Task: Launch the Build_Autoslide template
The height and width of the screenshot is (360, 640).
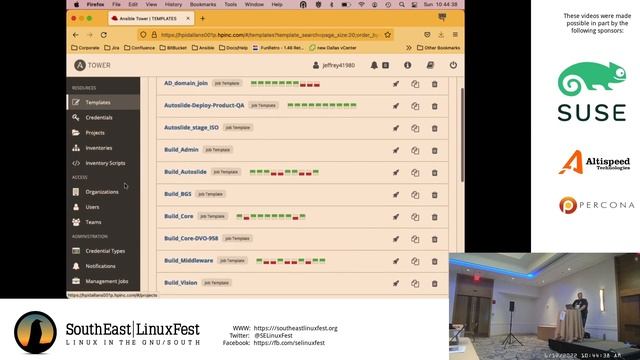Action: pos(396,173)
